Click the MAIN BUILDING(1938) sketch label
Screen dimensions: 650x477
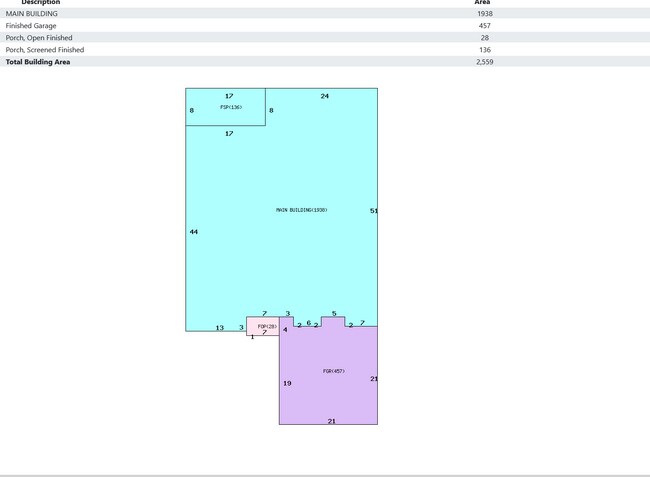[x=301, y=210]
